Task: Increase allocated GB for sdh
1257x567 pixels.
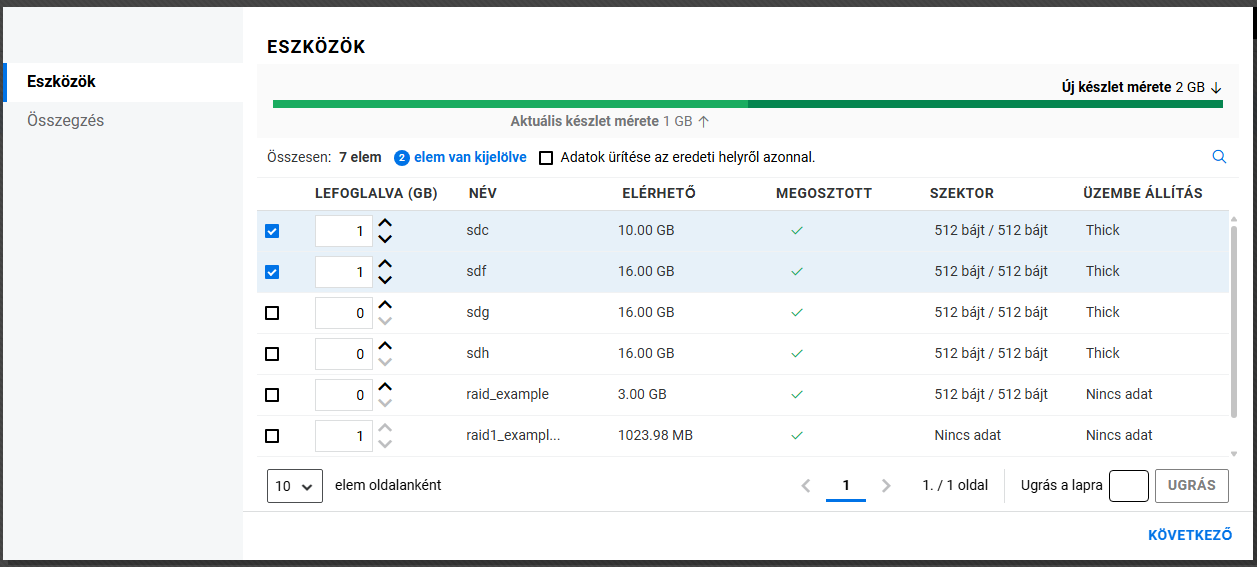Action: pos(385,346)
